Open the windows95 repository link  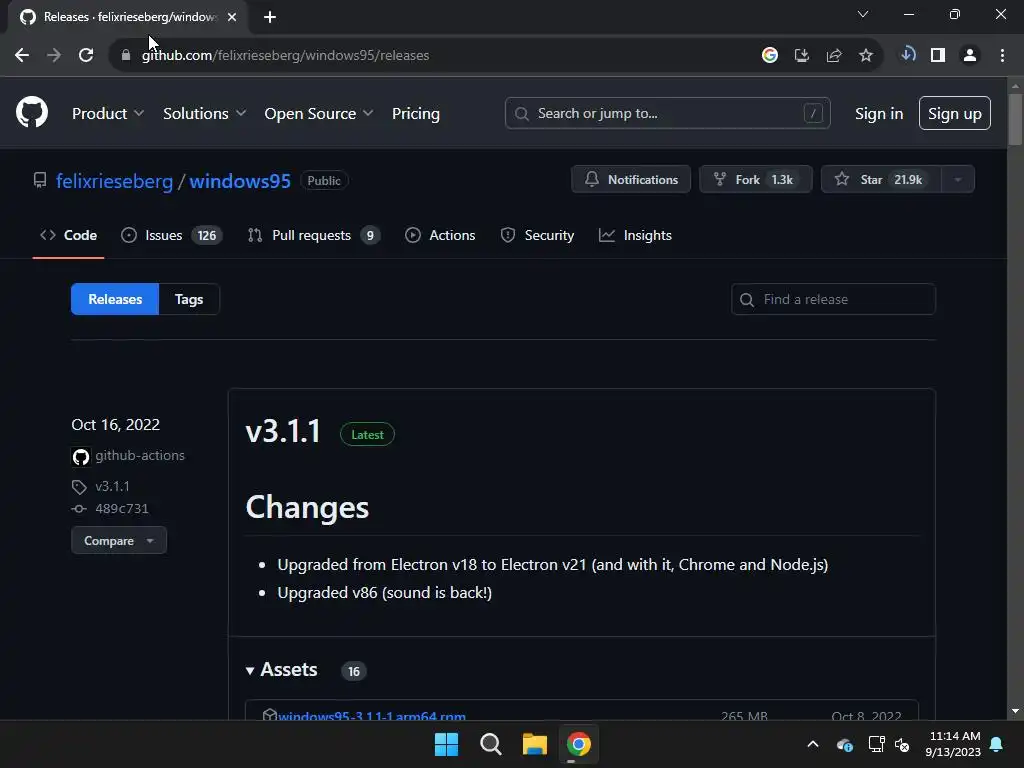(240, 181)
